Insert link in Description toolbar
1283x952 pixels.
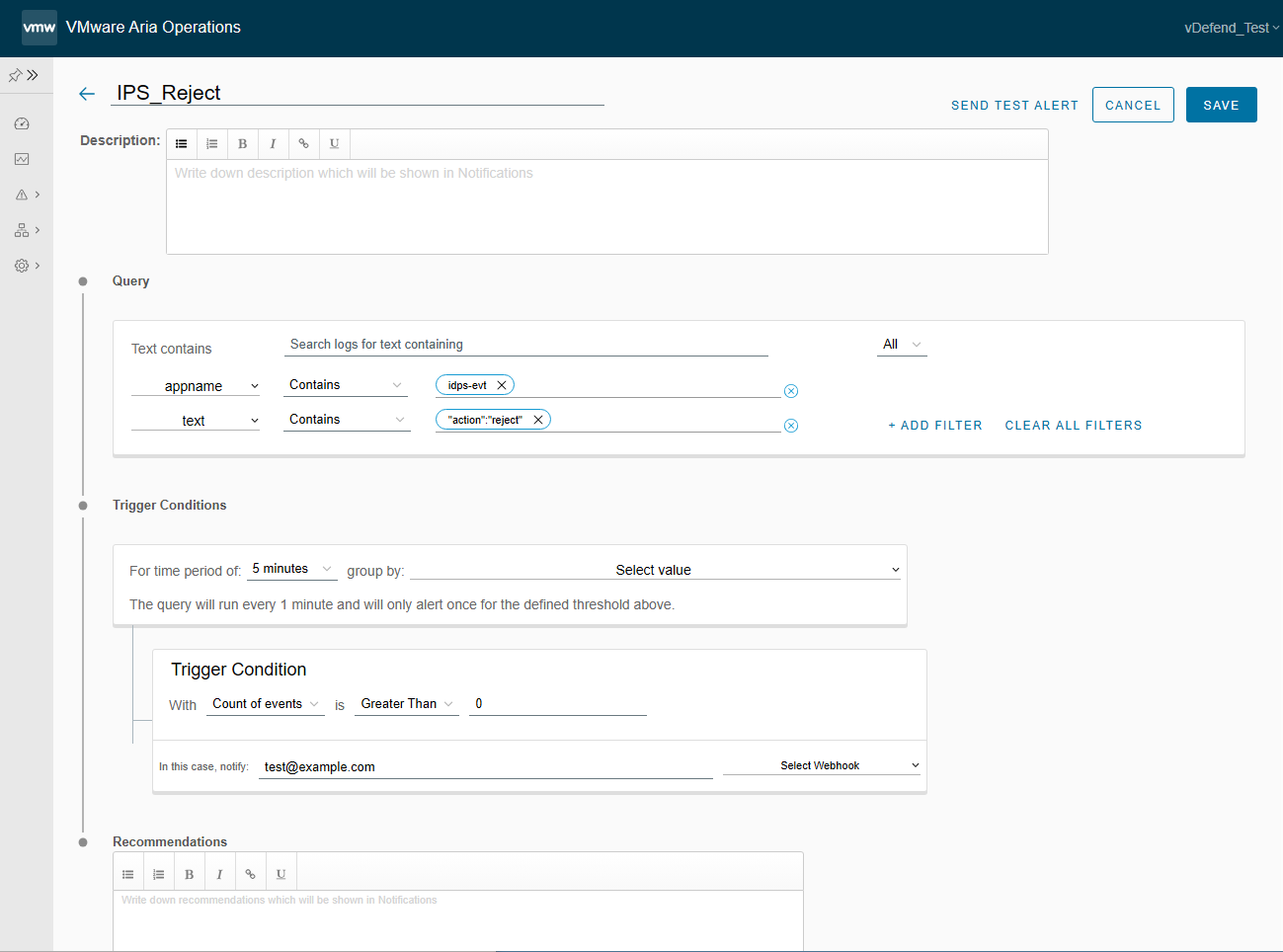pyautogui.click(x=304, y=144)
